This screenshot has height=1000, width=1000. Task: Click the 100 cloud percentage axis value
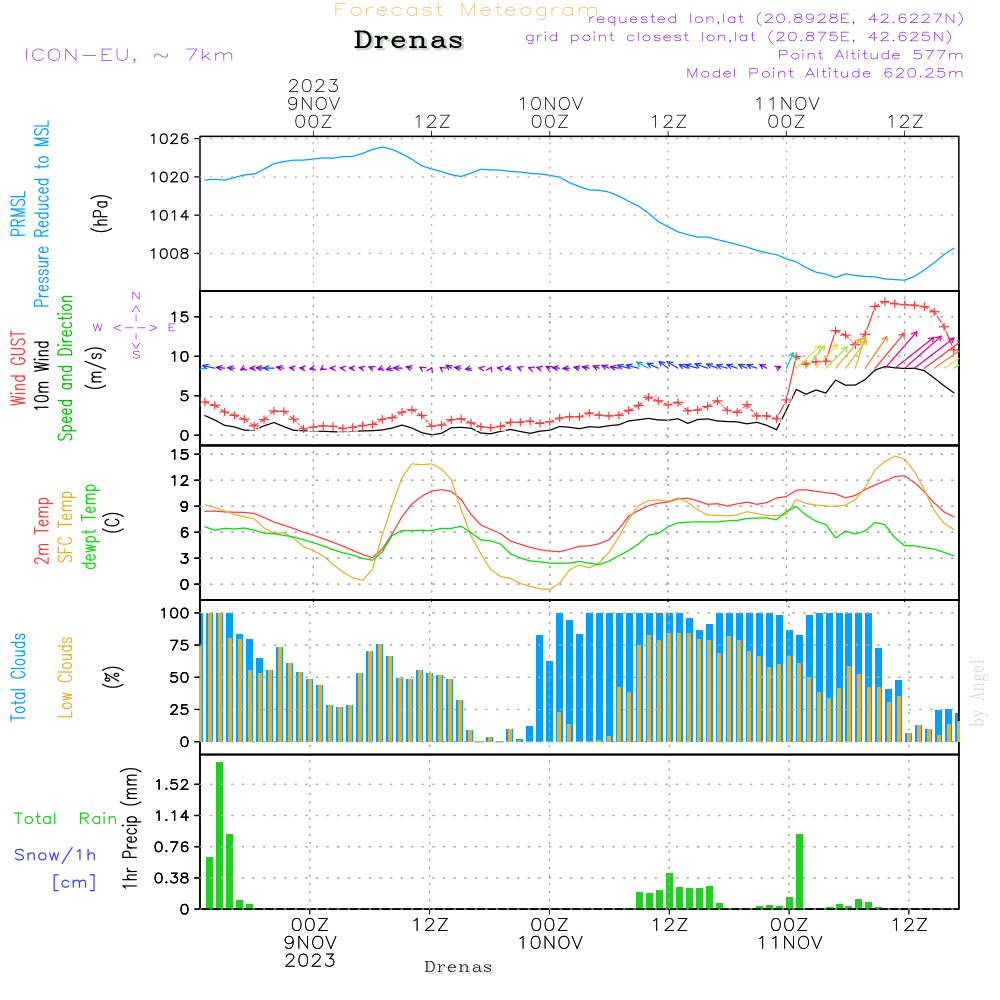(x=175, y=613)
